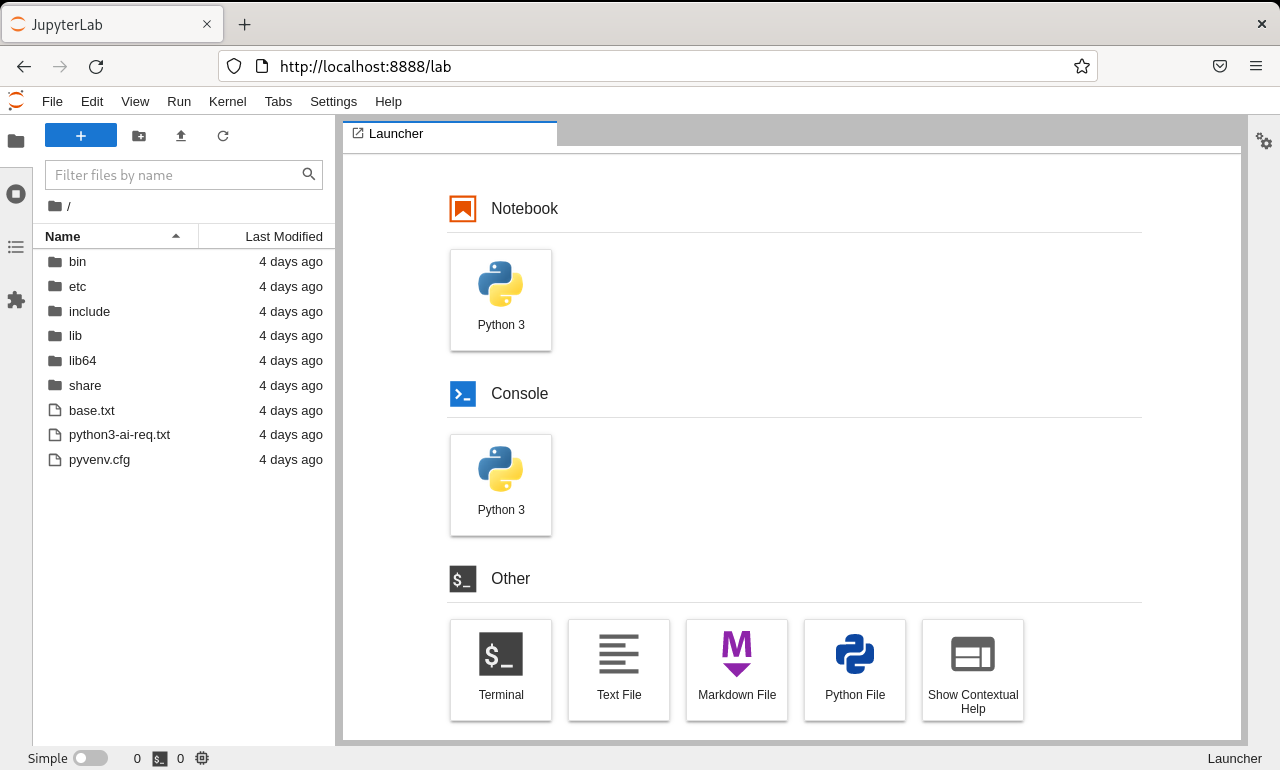Switch to the Launcher tab
This screenshot has height=770, width=1280.
click(396, 133)
